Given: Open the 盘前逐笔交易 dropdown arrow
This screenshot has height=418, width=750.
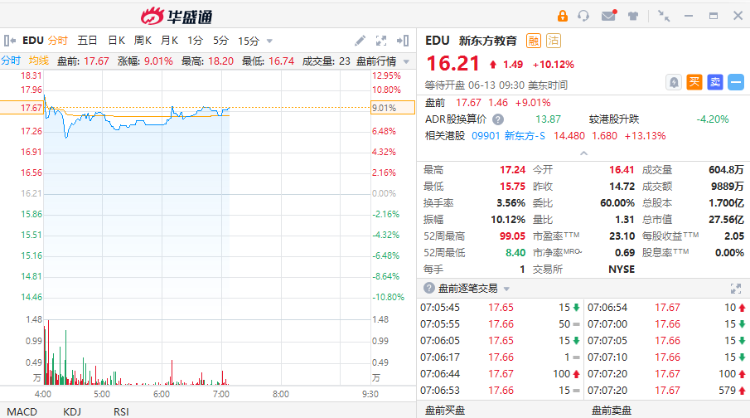Looking at the screenshot, I should coord(507,289).
